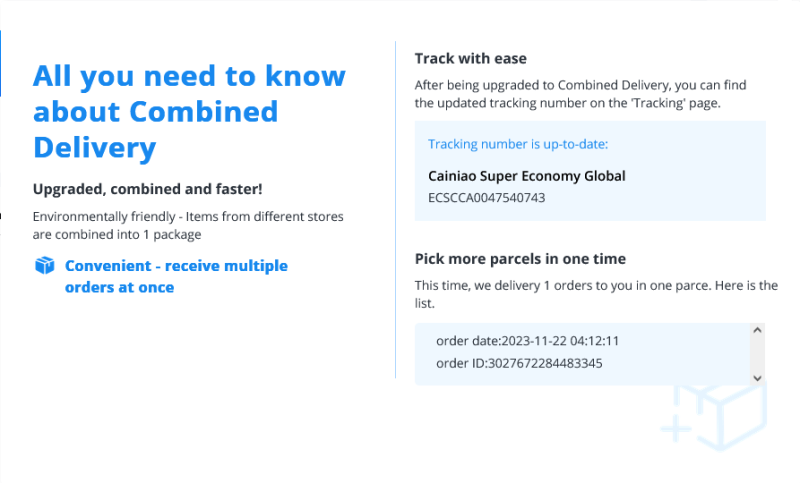This screenshot has height=483, width=800.
Task: Select the 'Convenient - receive multiple orders' text
Action: click(x=176, y=277)
